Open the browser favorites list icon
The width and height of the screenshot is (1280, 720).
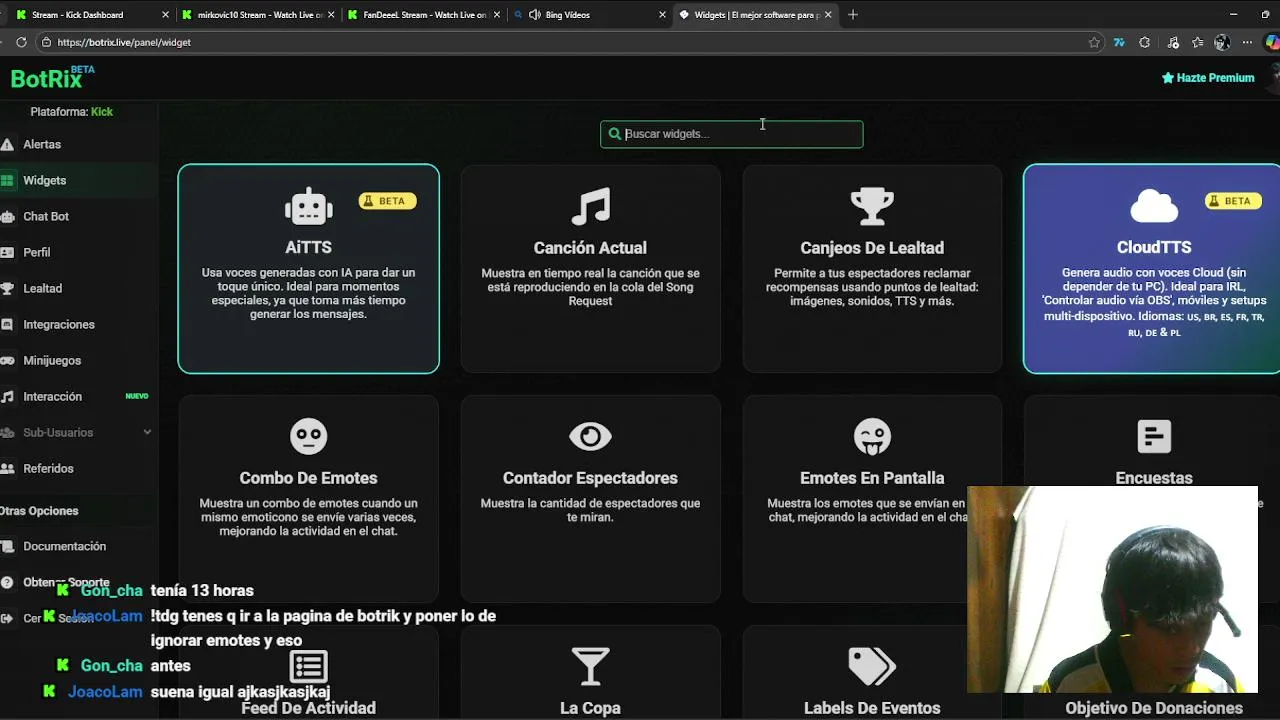[1197, 42]
